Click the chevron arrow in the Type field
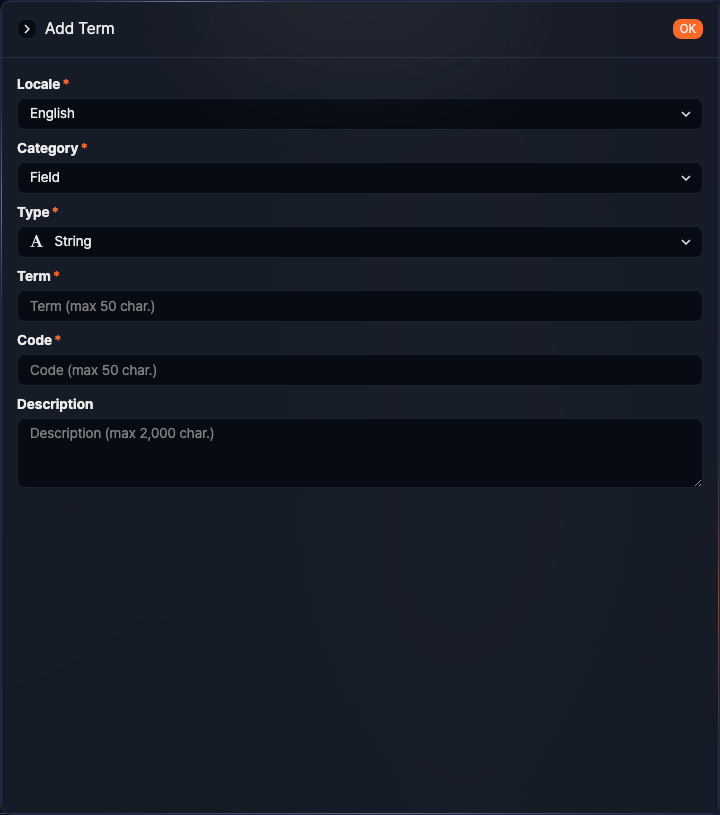Image resolution: width=720 pixels, height=815 pixels. 686,242
